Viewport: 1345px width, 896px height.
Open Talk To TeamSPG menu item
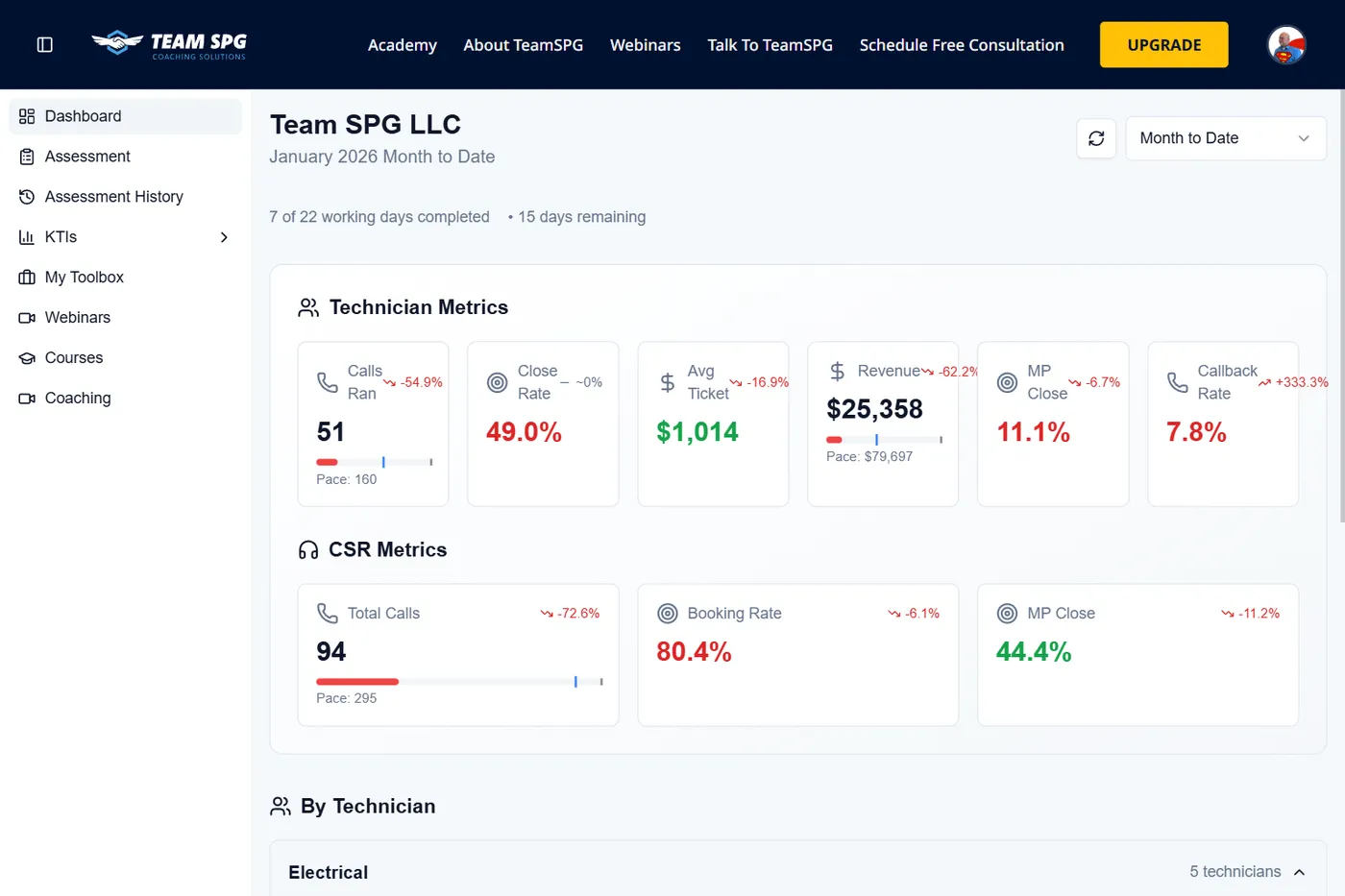click(770, 45)
